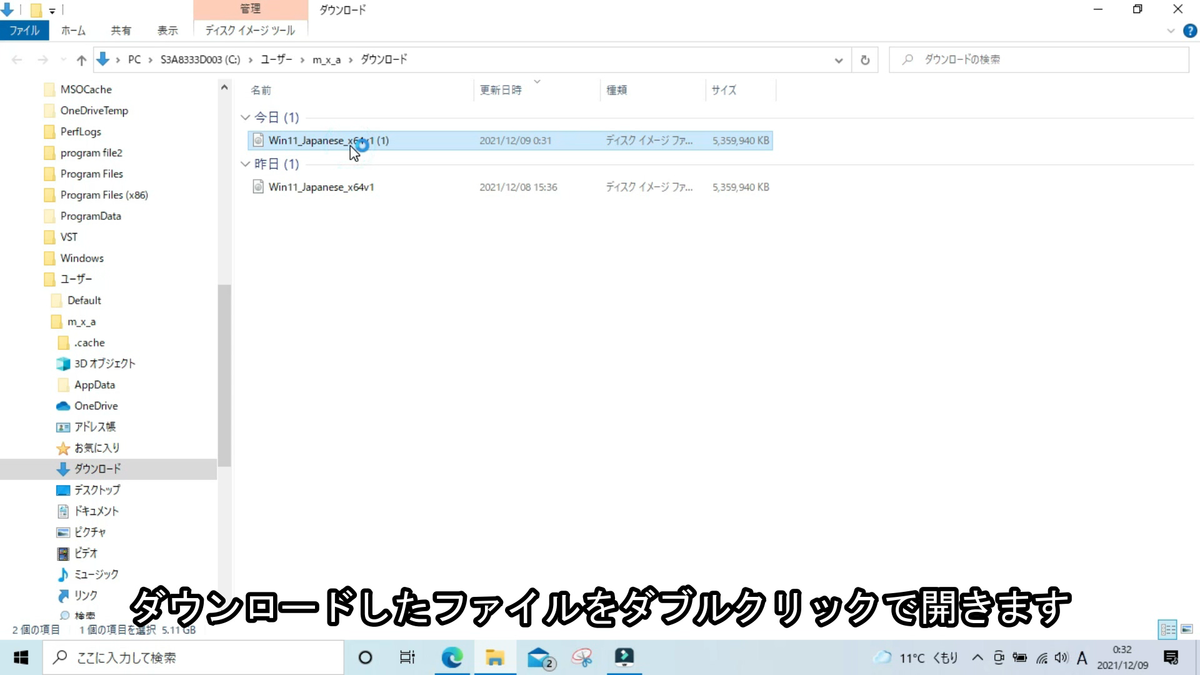Open the quick access toolbar customize dropdown

click(x=52, y=10)
